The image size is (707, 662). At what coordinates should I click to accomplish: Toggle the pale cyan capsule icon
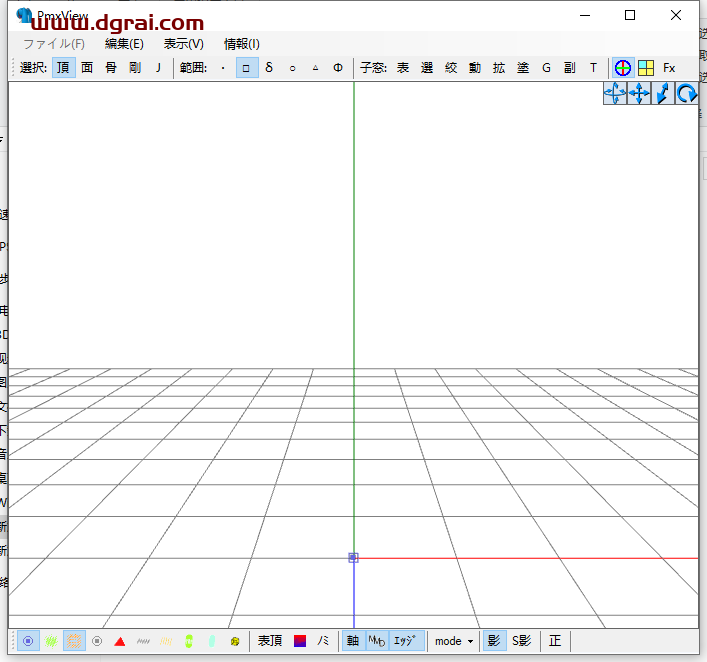[x=212, y=641]
